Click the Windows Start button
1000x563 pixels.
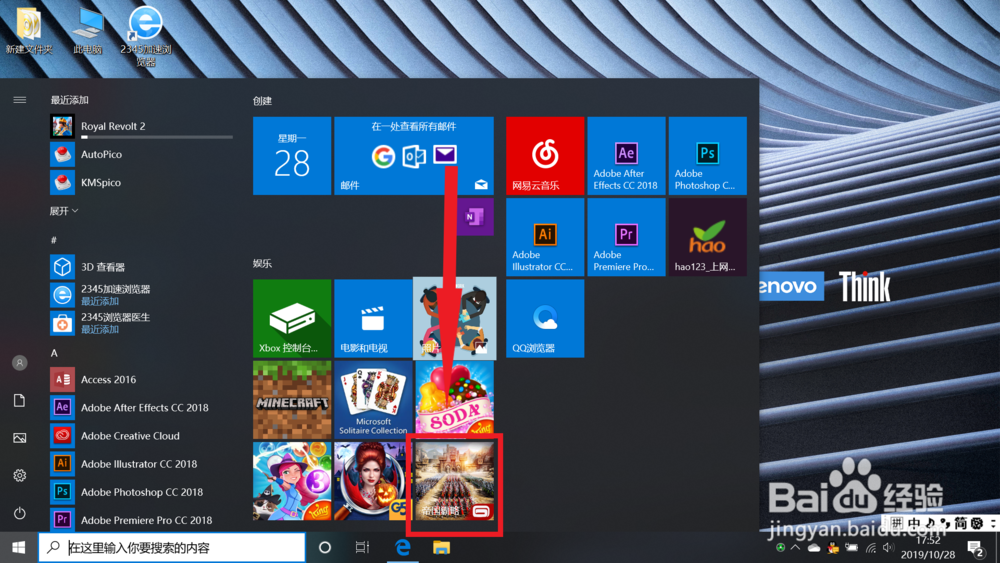pos(18,547)
